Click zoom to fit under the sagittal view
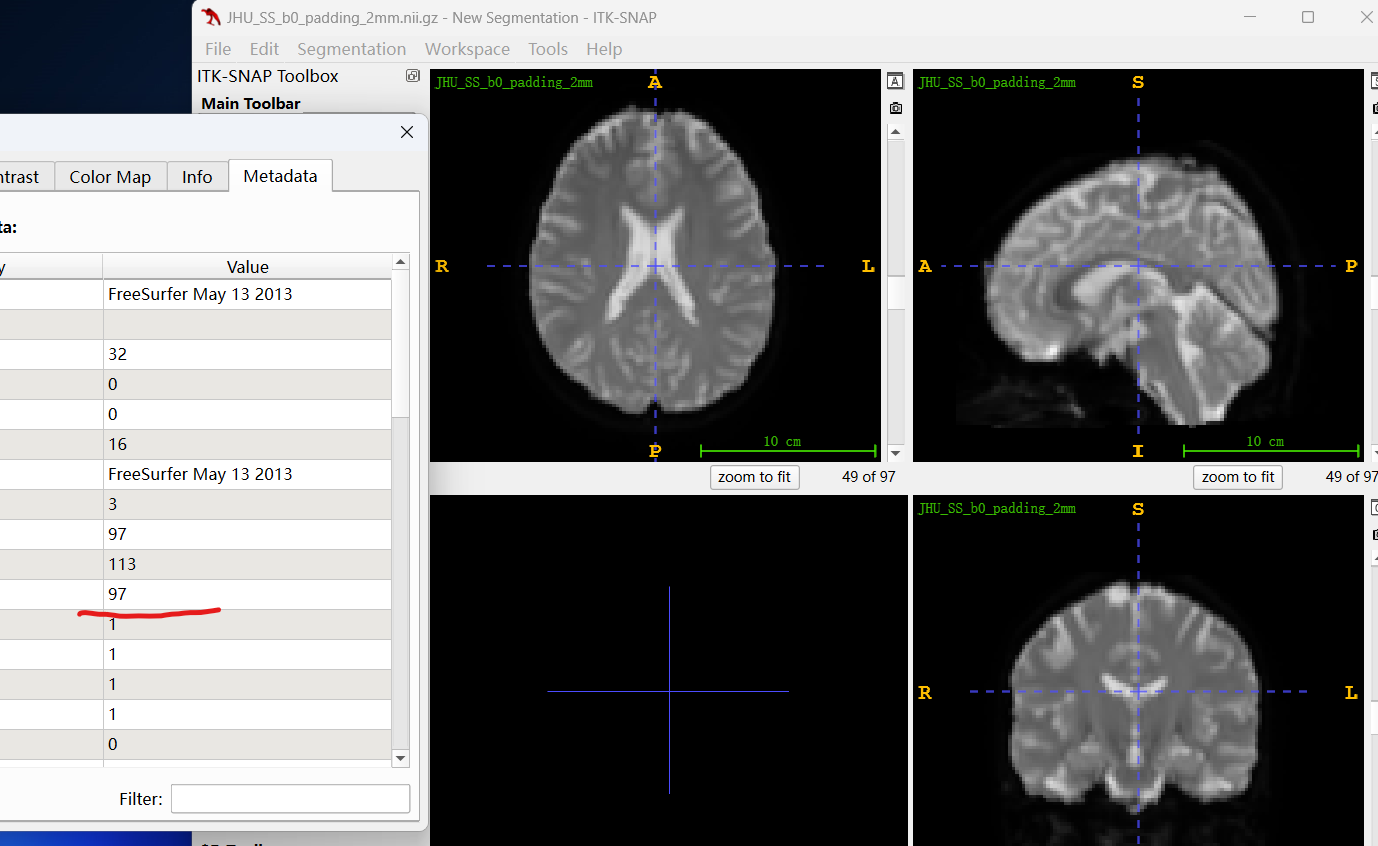 1237,477
